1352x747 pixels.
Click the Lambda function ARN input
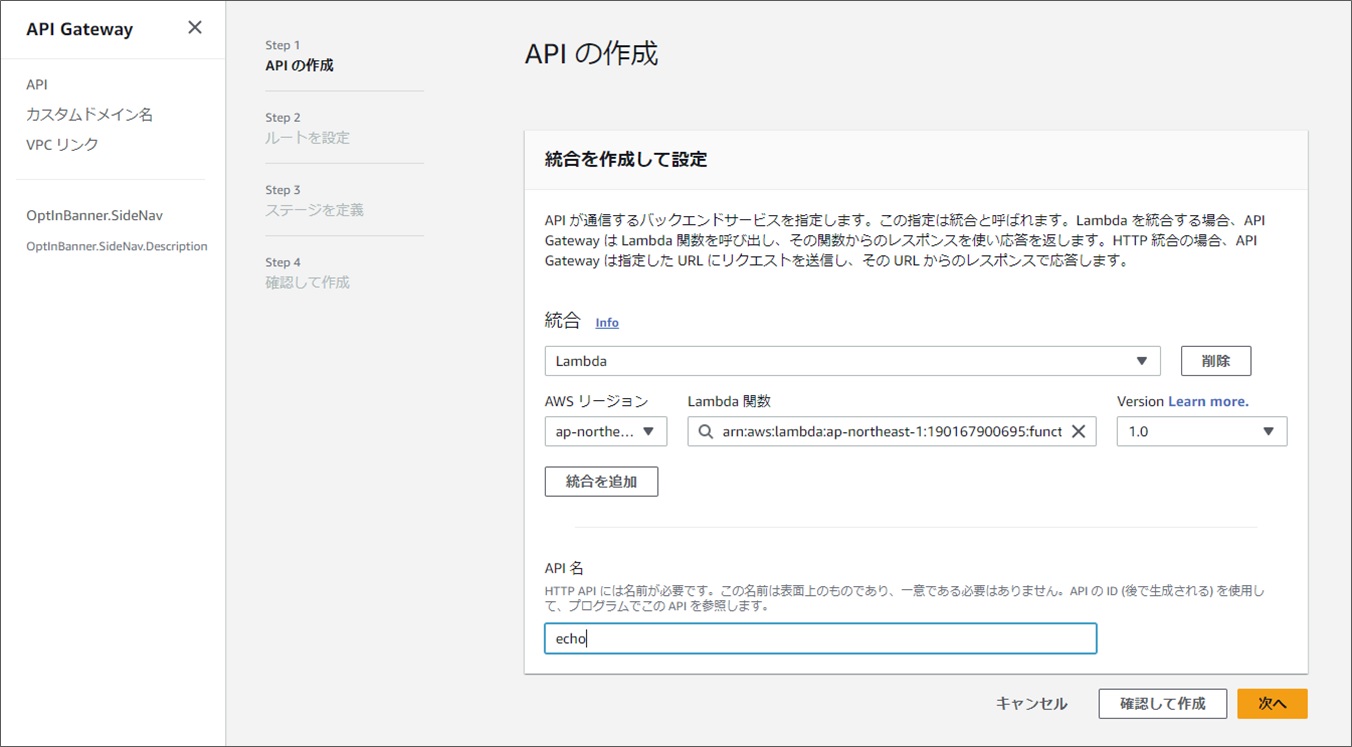[x=892, y=431]
